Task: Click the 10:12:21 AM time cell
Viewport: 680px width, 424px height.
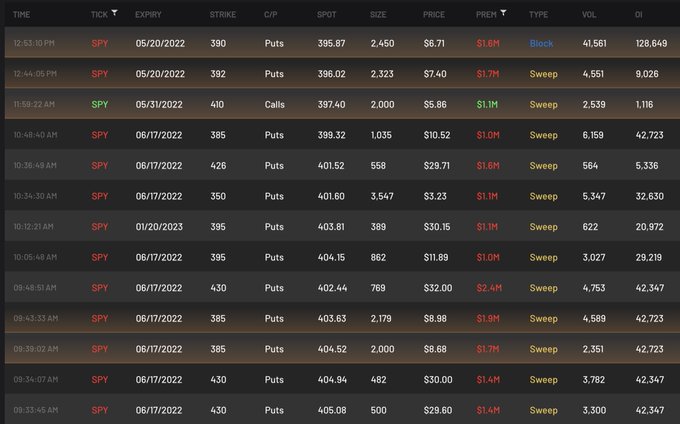Action: pos(33,227)
